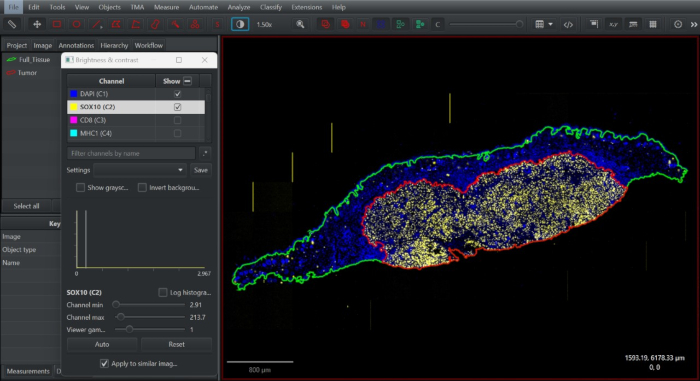Uncheck SOX10 (C2) show checkbox

click(x=177, y=107)
